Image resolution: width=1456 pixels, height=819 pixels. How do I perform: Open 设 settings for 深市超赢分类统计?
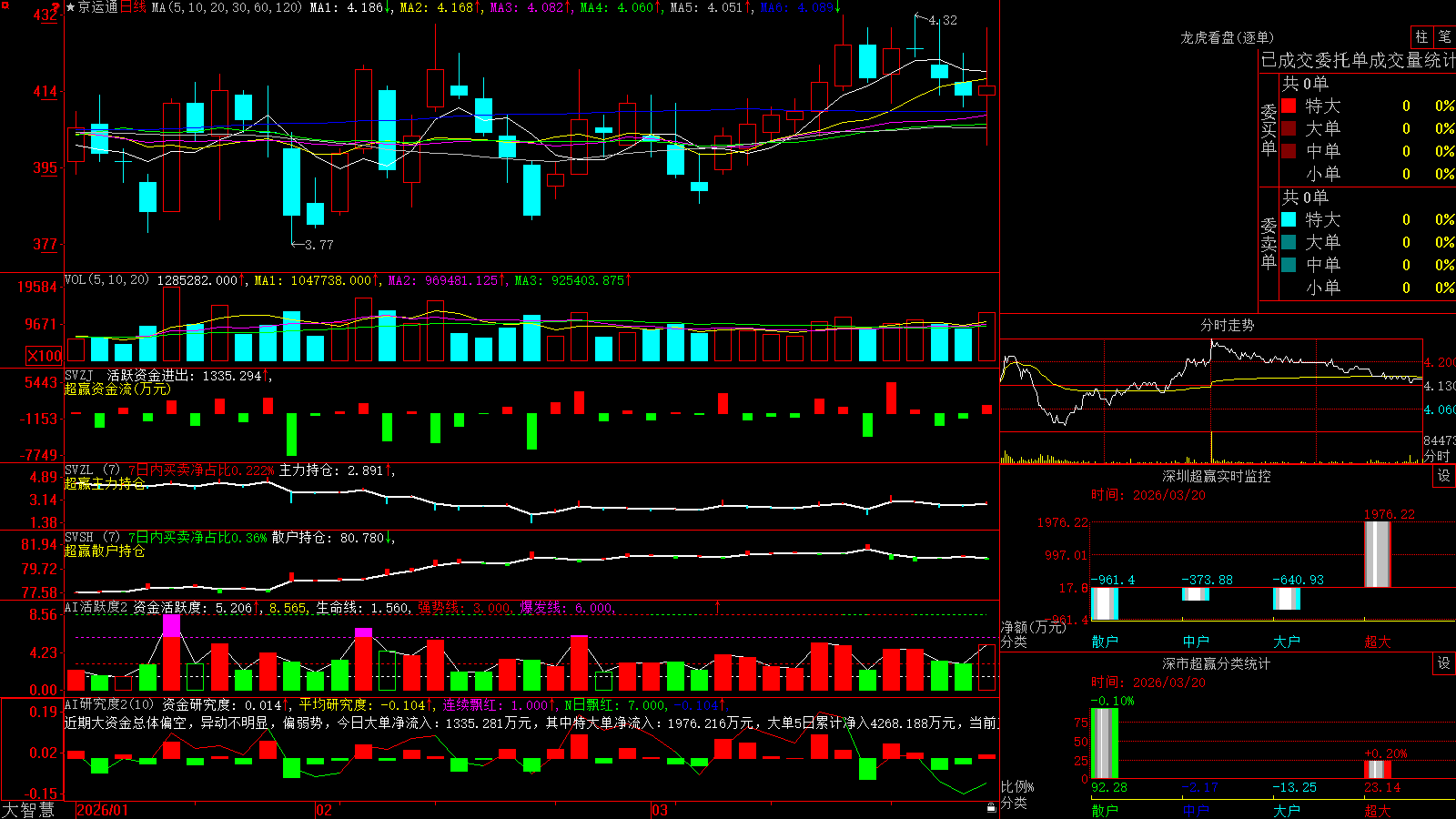pos(1444,663)
